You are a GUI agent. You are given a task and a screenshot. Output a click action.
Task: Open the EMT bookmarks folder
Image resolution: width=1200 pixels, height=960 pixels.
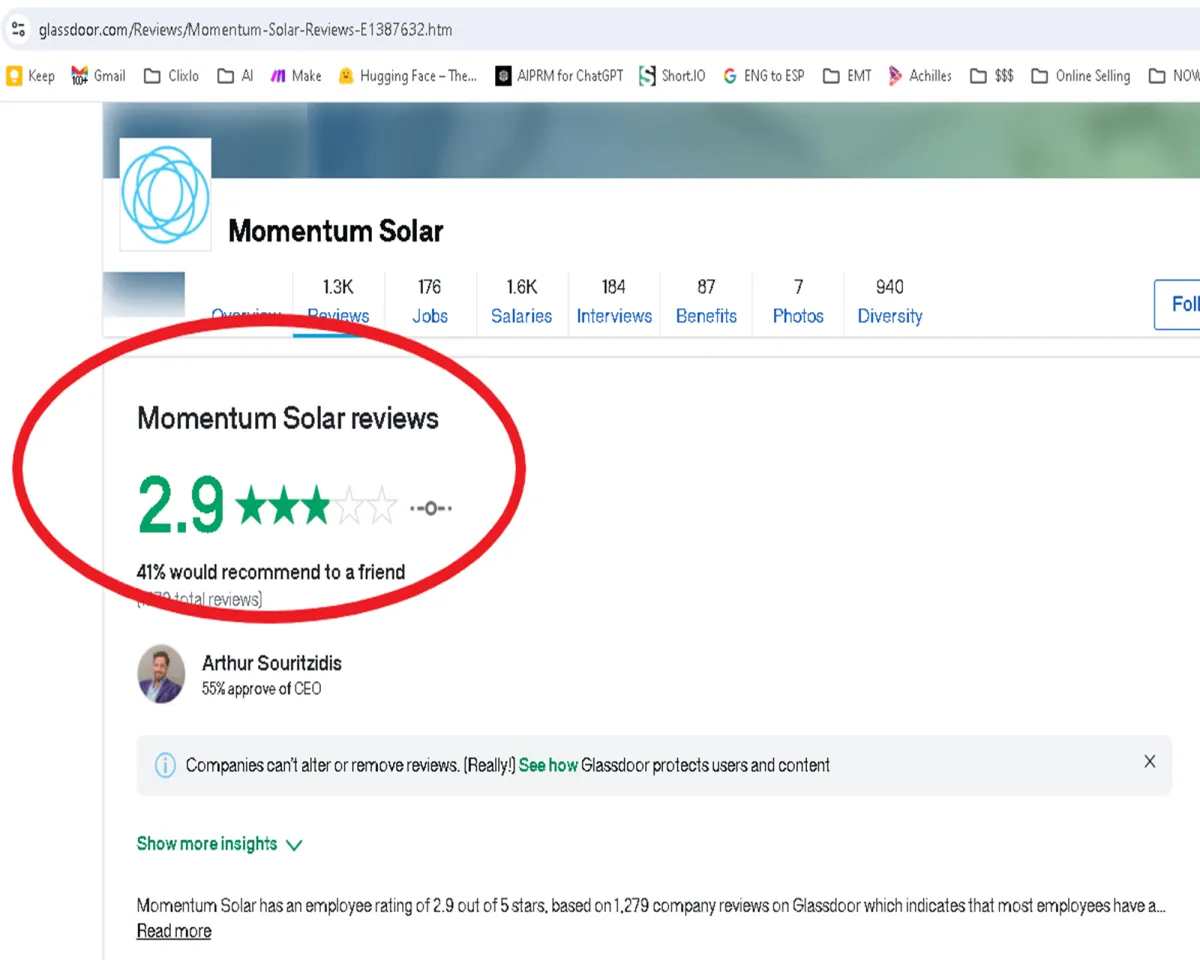point(847,76)
